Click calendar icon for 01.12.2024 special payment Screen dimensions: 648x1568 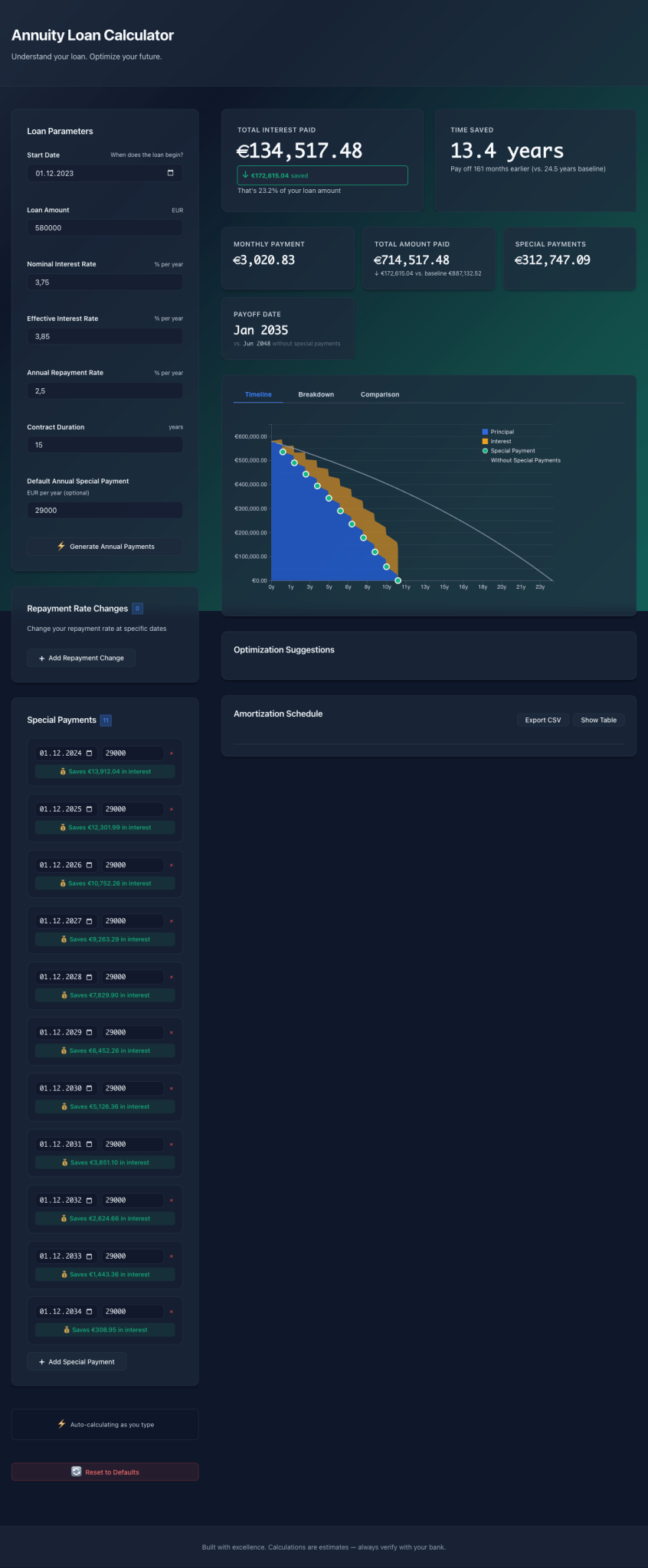89,753
